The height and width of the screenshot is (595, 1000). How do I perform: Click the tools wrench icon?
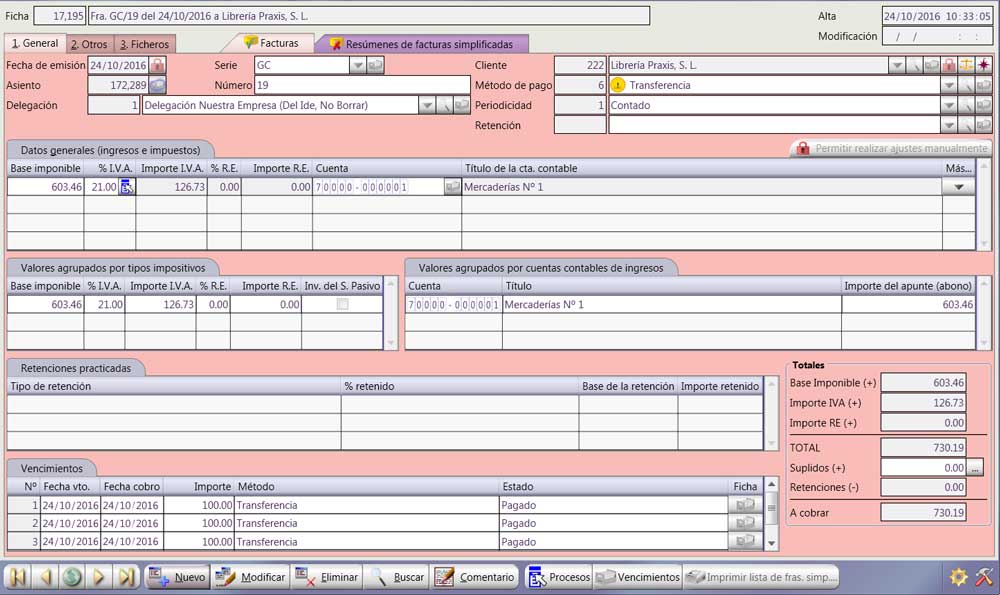(x=983, y=577)
